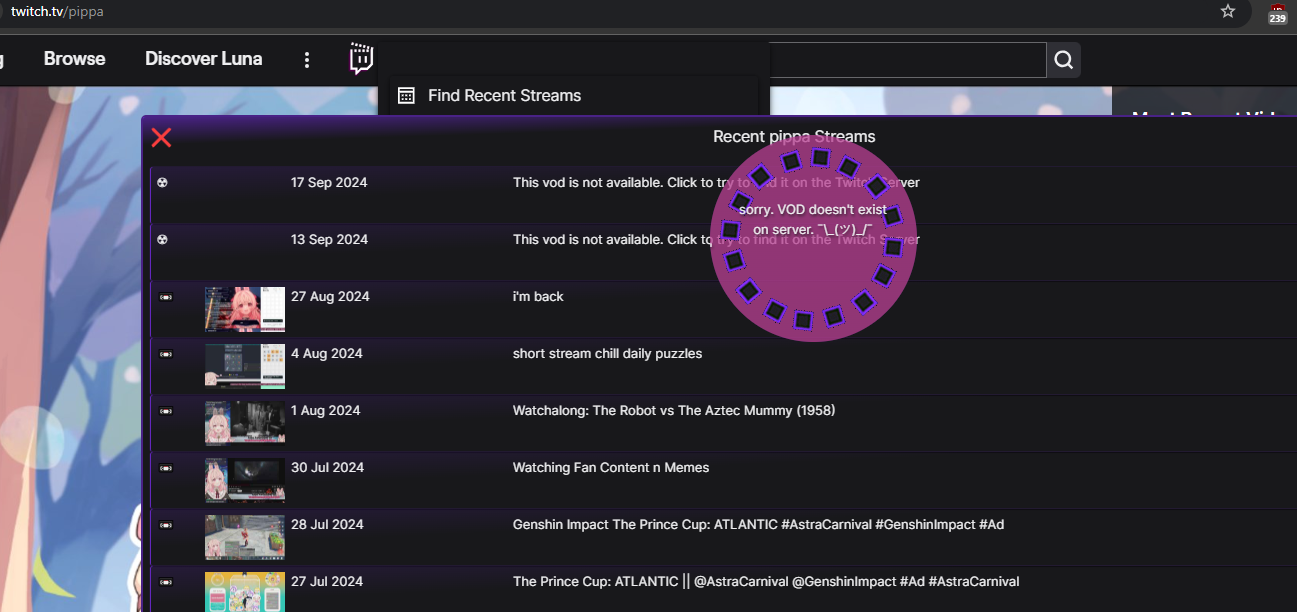Bookmark this page with the star icon
Viewport: 1297px width, 612px height.
point(1228,12)
